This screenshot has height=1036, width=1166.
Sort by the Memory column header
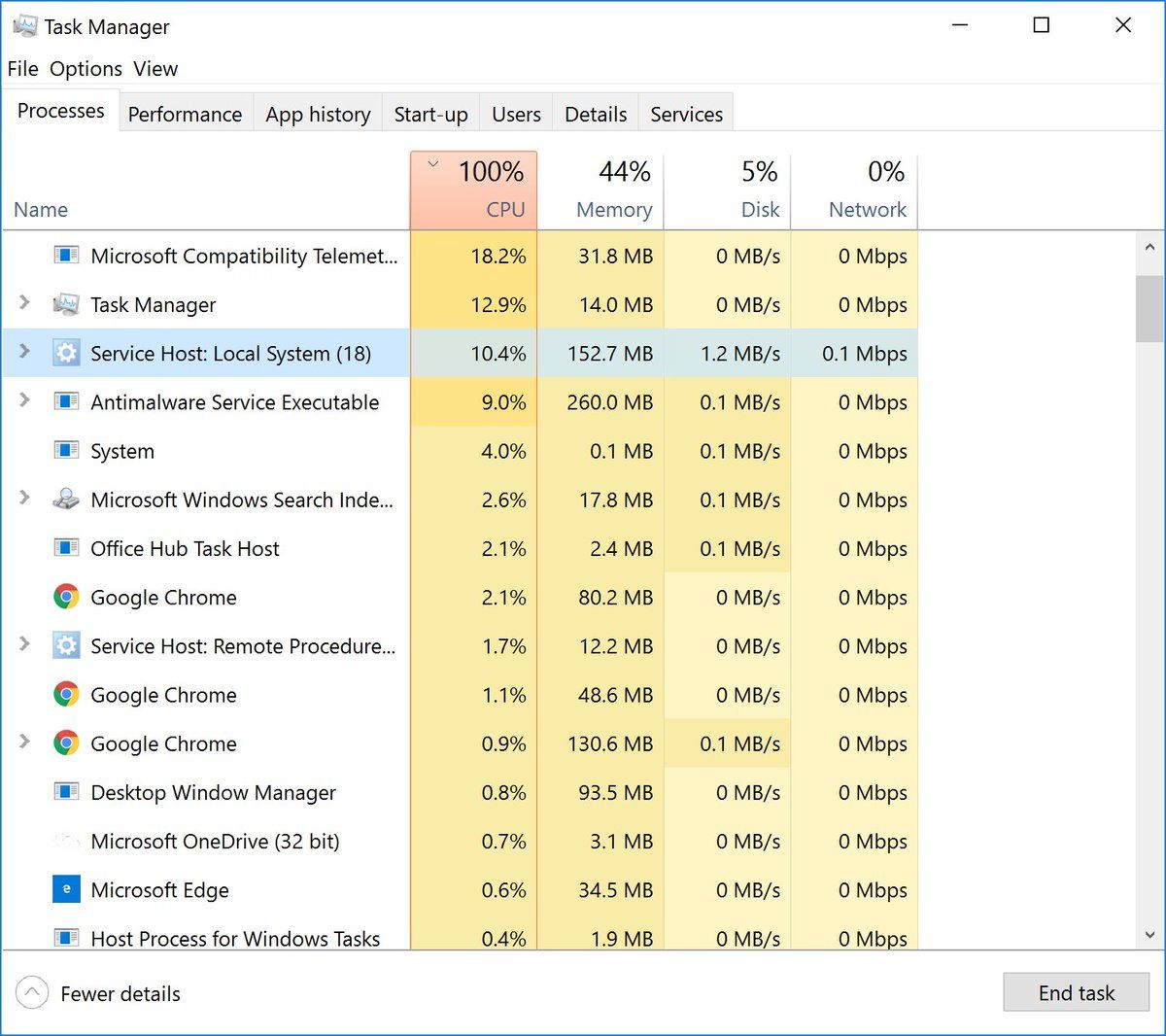[x=600, y=190]
